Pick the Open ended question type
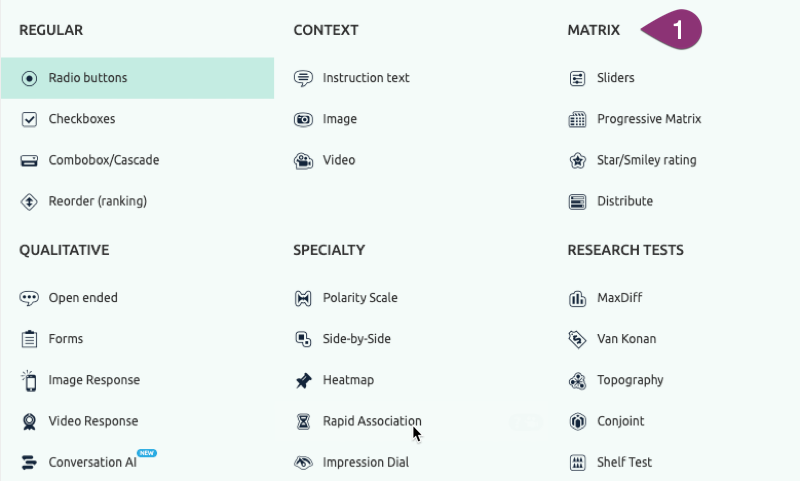This screenshot has height=481, width=800. pyautogui.click(x=83, y=298)
